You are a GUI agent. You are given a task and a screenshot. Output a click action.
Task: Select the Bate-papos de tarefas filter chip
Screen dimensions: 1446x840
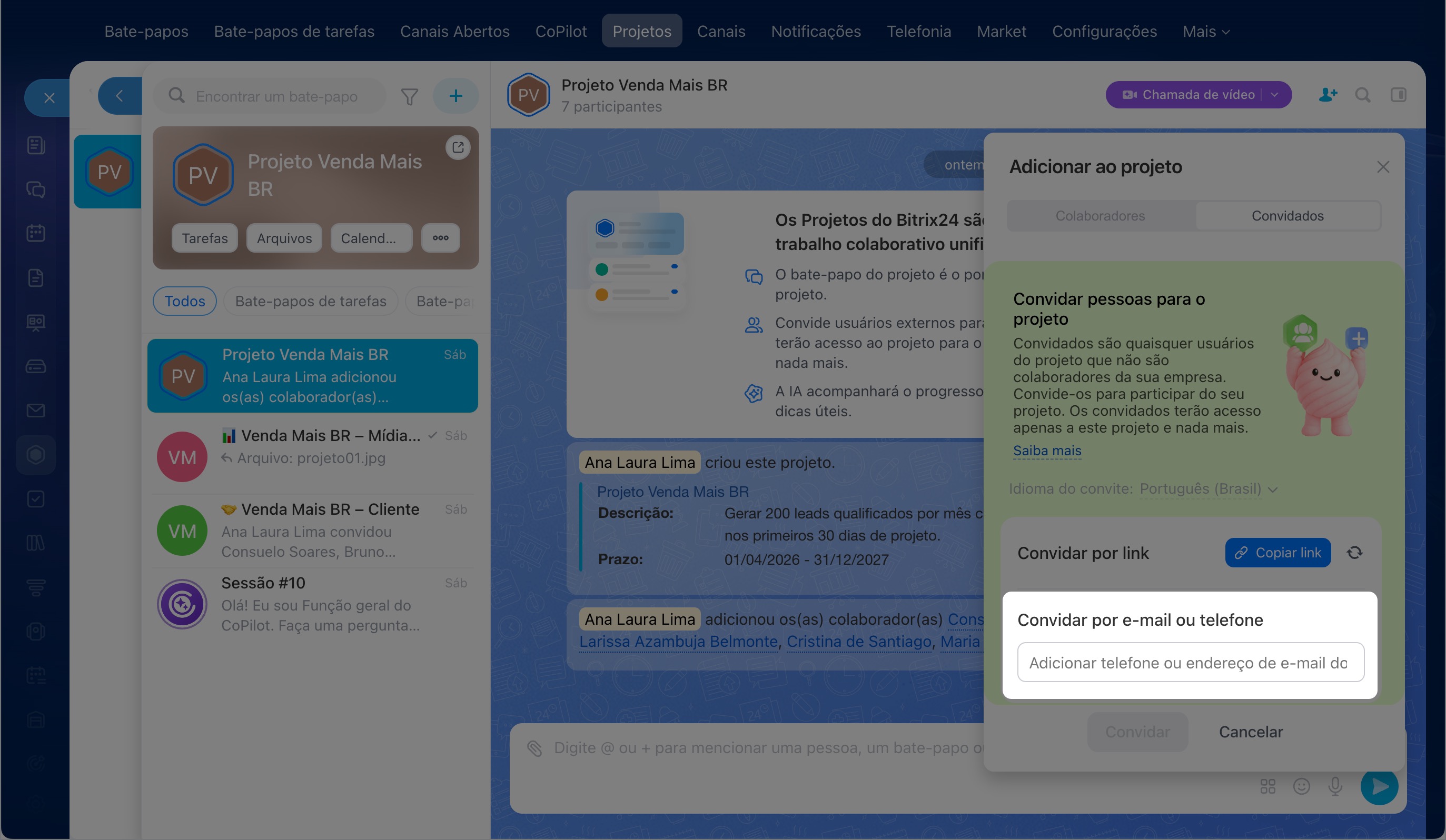coord(311,301)
